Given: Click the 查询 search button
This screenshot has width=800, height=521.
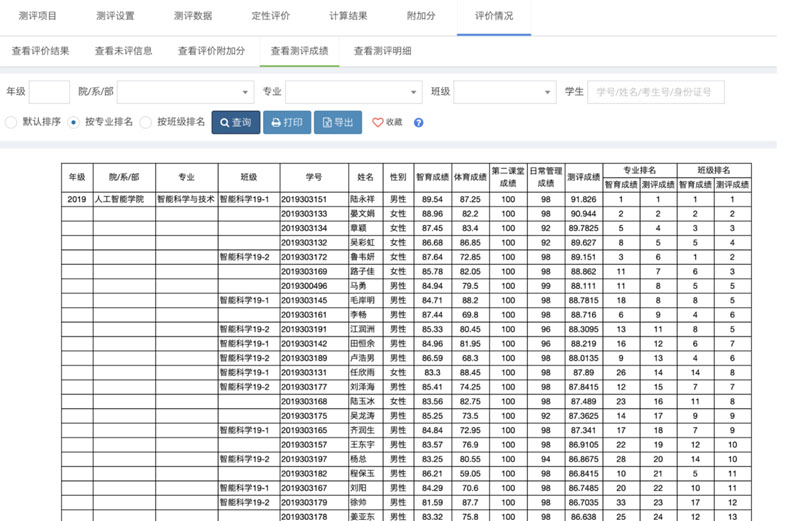Looking at the screenshot, I should (x=235, y=122).
